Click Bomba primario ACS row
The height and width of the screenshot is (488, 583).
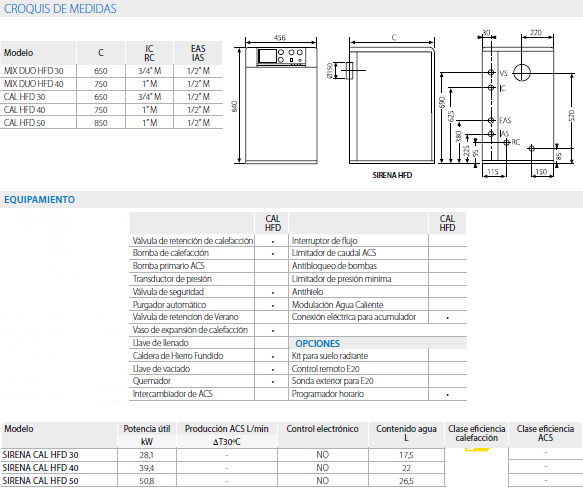pyautogui.click(x=209, y=266)
